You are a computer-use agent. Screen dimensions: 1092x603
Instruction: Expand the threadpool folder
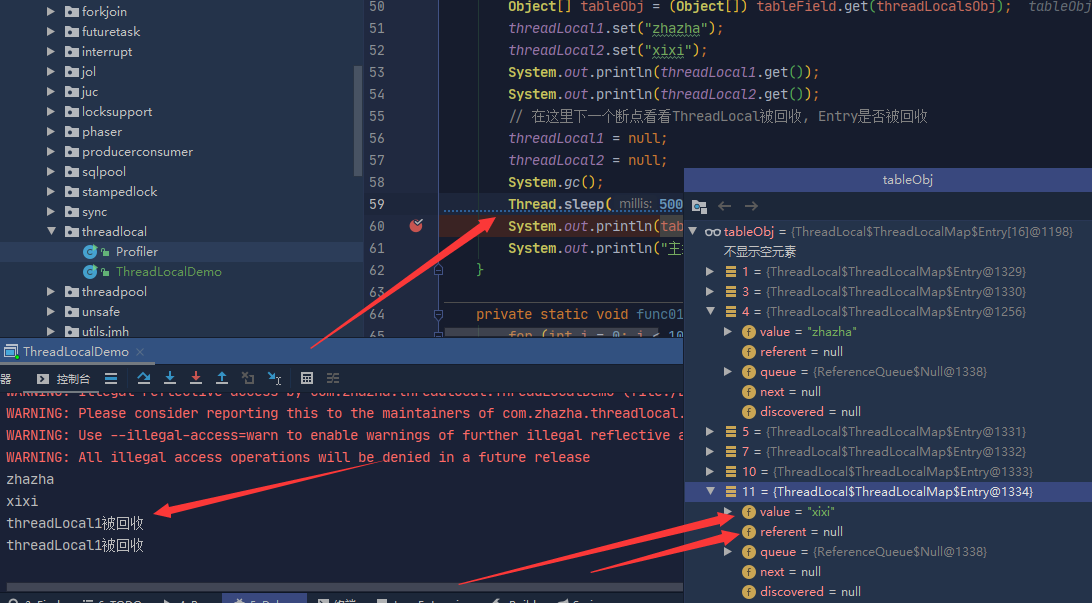click(x=51, y=291)
